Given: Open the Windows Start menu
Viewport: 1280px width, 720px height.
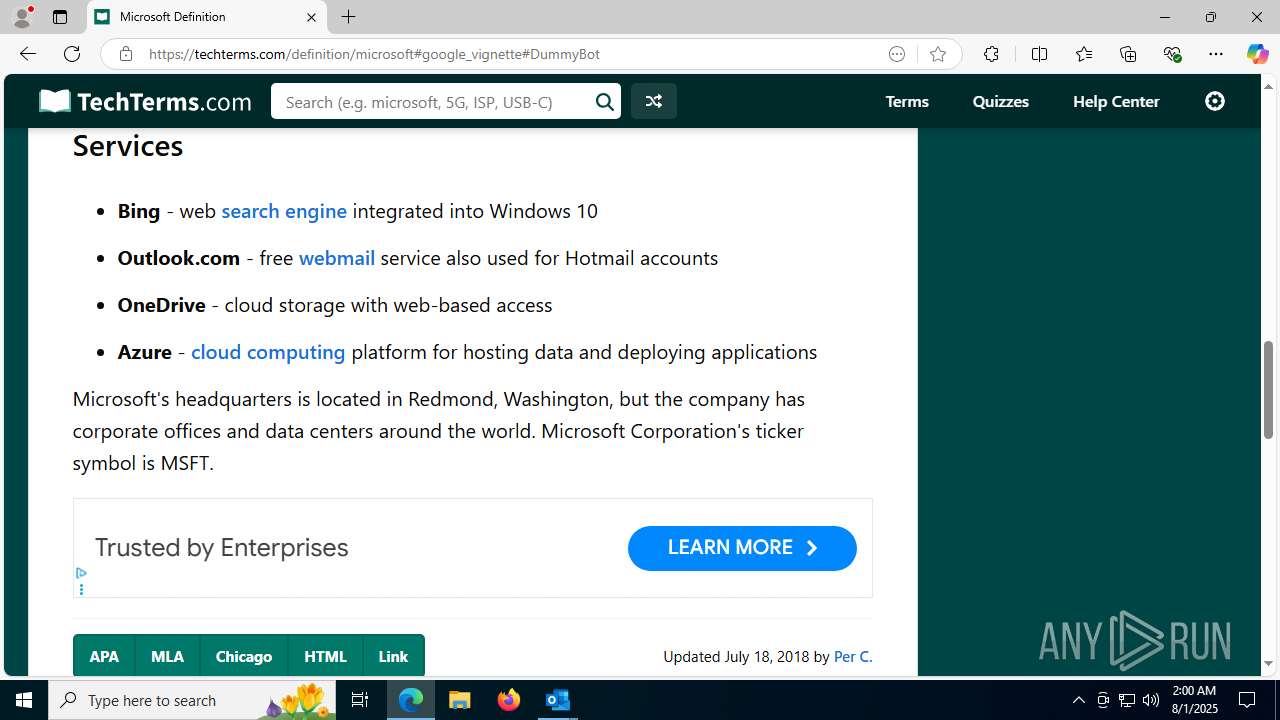Looking at the screenshot, I should coord(24,700).
